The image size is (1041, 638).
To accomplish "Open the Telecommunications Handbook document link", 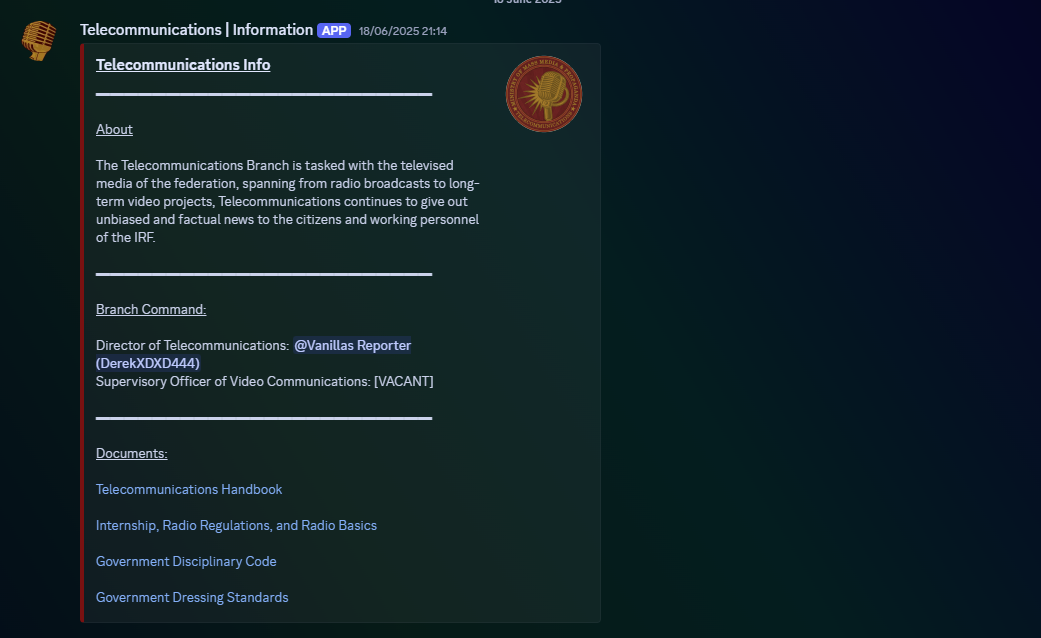I will 189,489.
